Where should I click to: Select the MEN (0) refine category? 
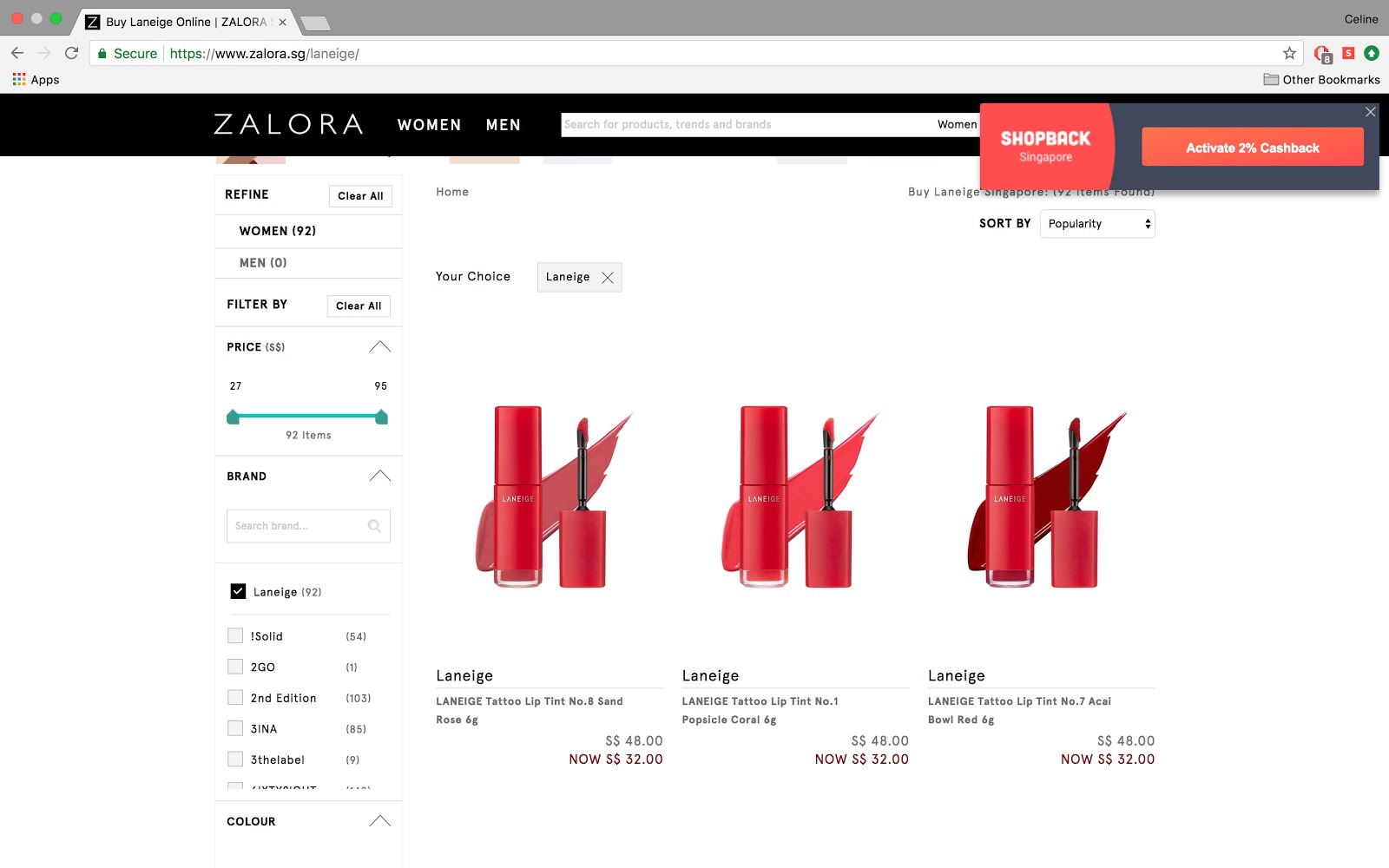pyautogui.click(x=263, y=263)
